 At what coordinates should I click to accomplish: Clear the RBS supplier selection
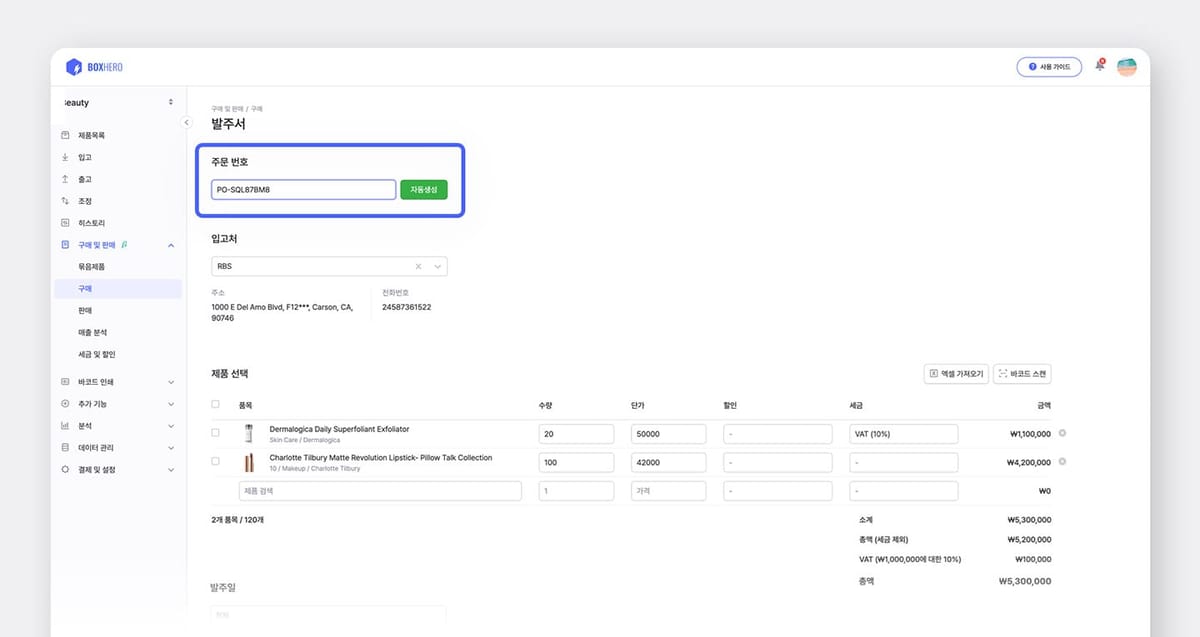[419, 267]
